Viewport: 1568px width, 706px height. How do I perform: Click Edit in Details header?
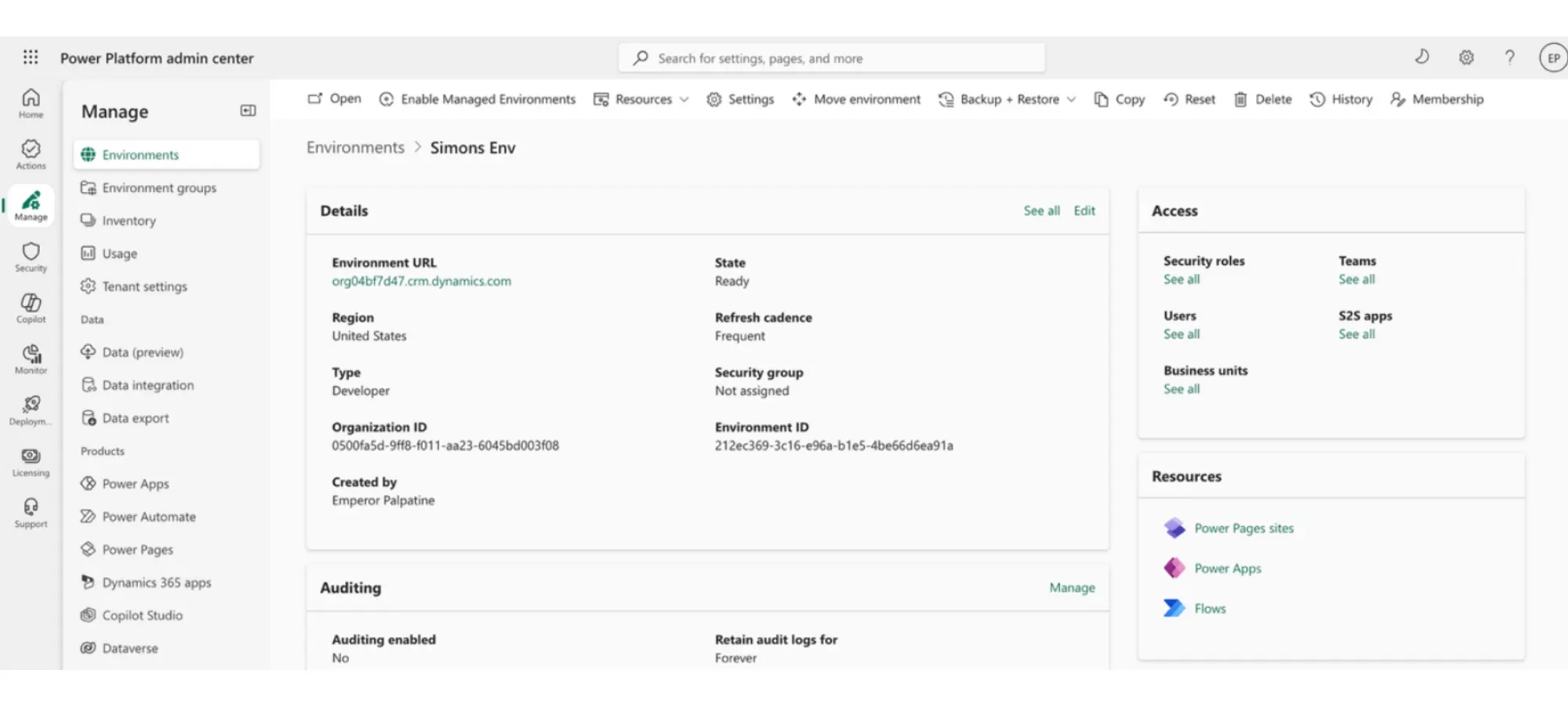click(1084, 210)
